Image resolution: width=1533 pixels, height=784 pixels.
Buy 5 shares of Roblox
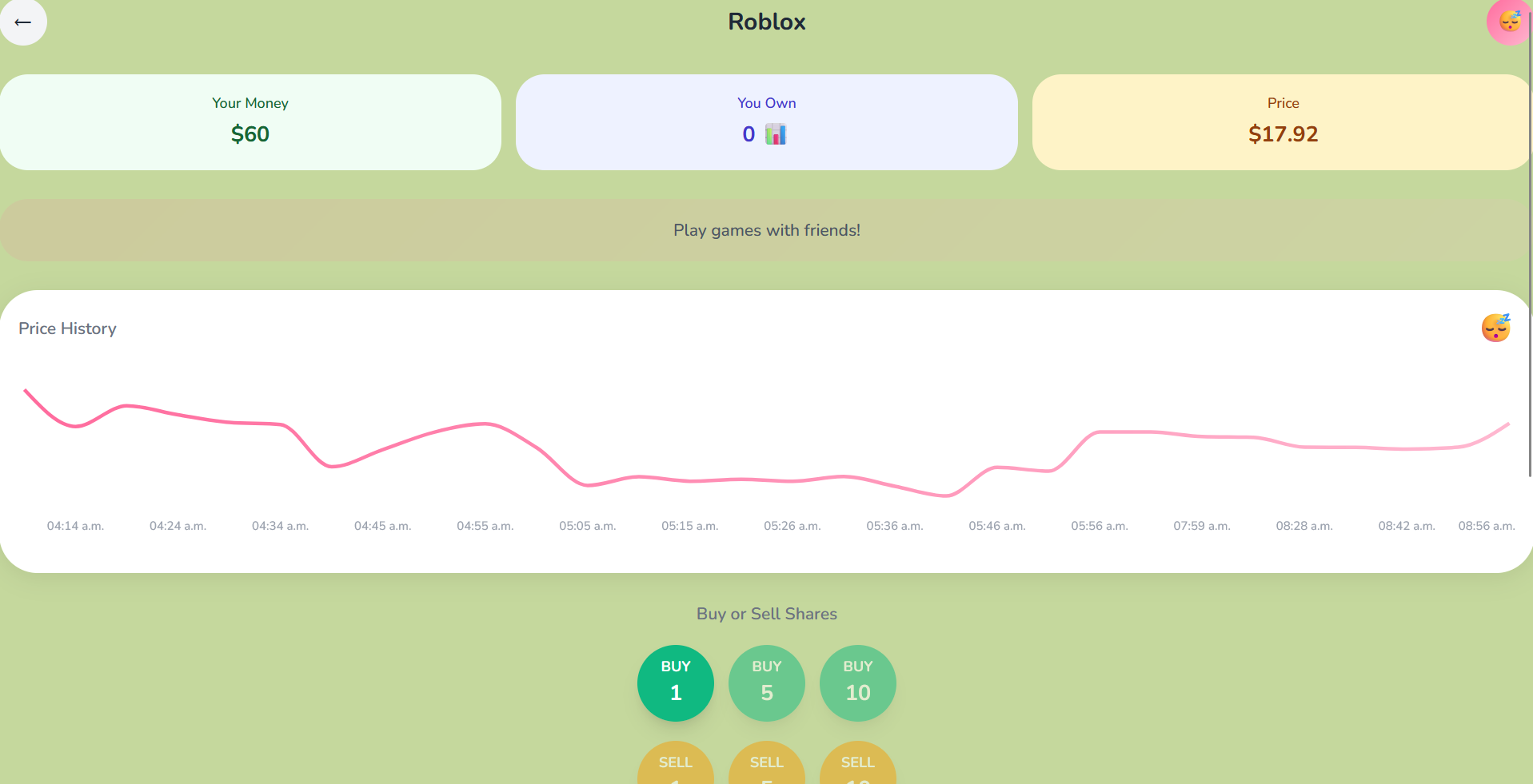767,683
